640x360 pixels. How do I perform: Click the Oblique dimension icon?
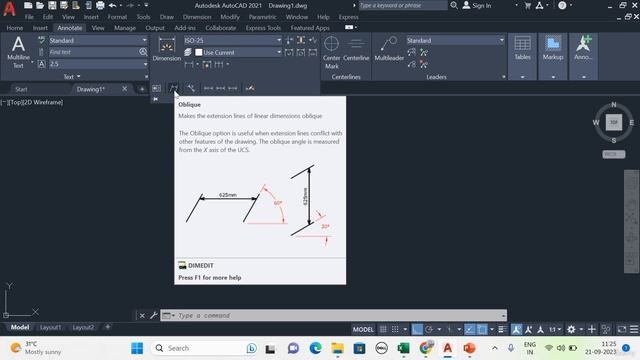click(x=173, y=88)
